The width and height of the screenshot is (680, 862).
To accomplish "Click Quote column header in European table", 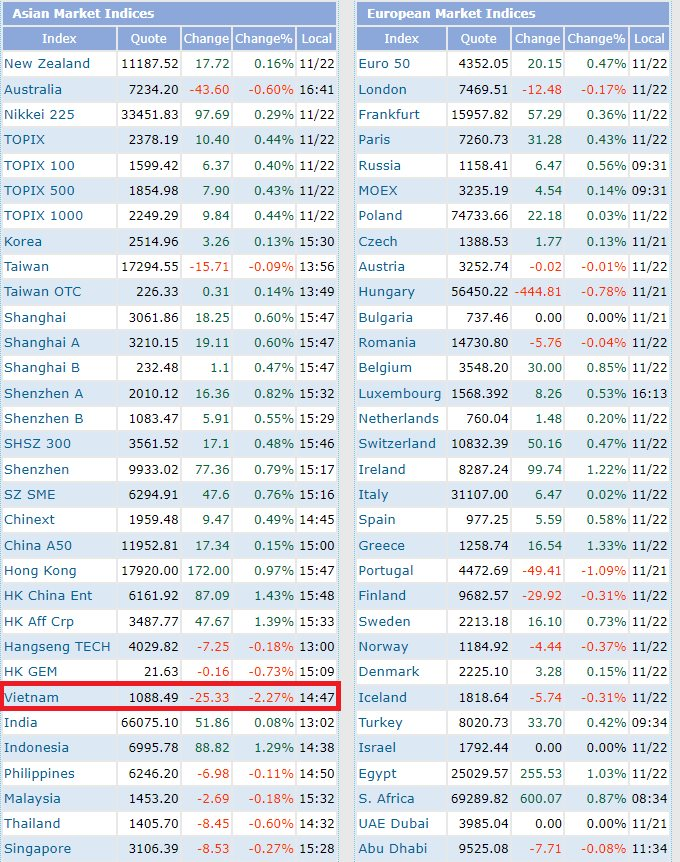I will tap(478, 39).
